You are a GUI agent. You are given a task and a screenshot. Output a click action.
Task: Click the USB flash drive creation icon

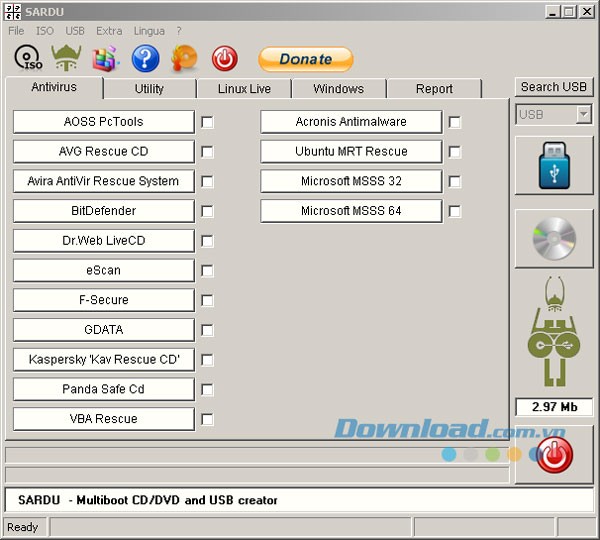pos(553,166)
